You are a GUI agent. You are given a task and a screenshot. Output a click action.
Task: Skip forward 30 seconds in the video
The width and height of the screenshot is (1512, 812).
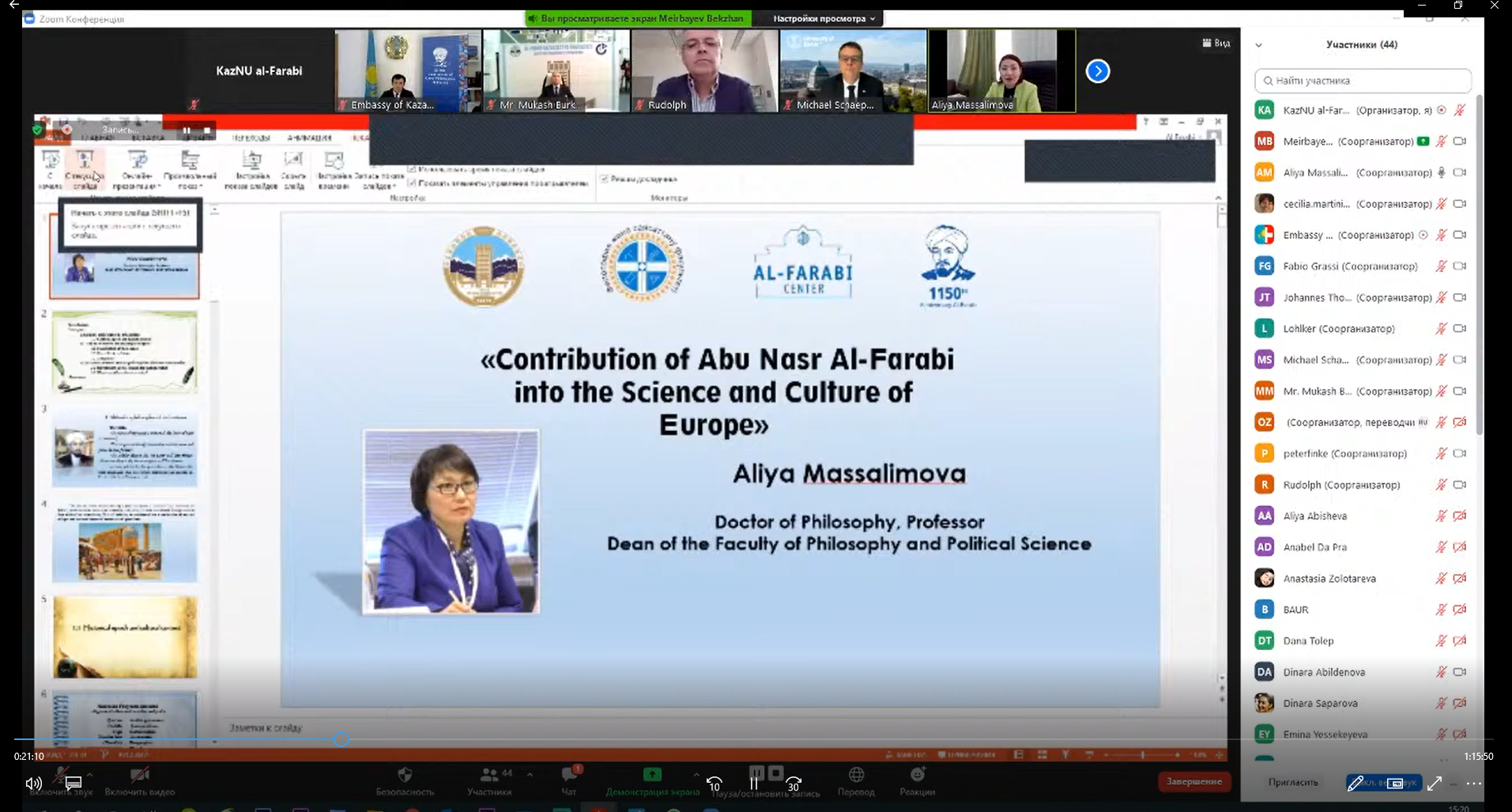pyautogui.click(x=794, y=784)
